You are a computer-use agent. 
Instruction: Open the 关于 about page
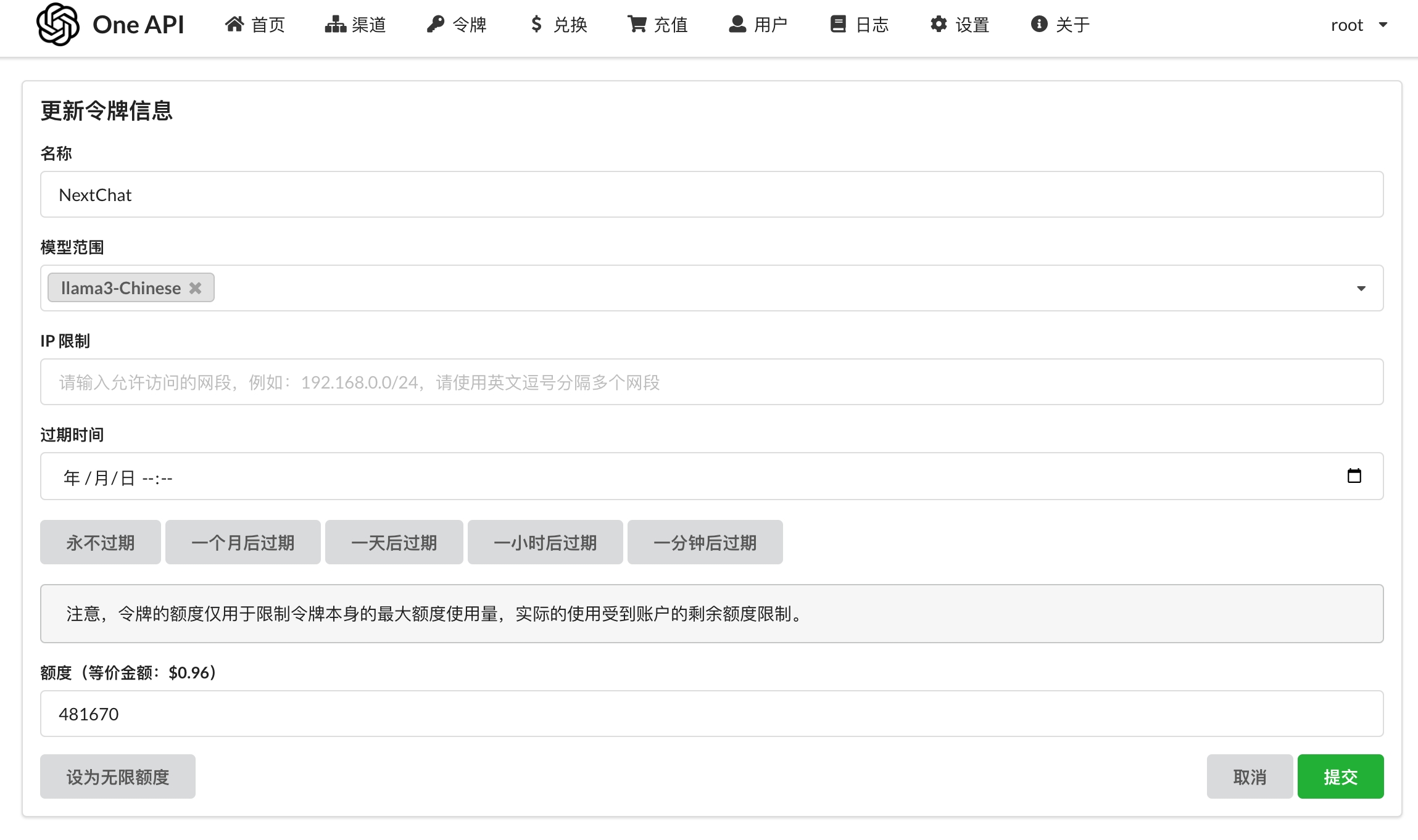pyautogui.click(x=1060, y=25)
